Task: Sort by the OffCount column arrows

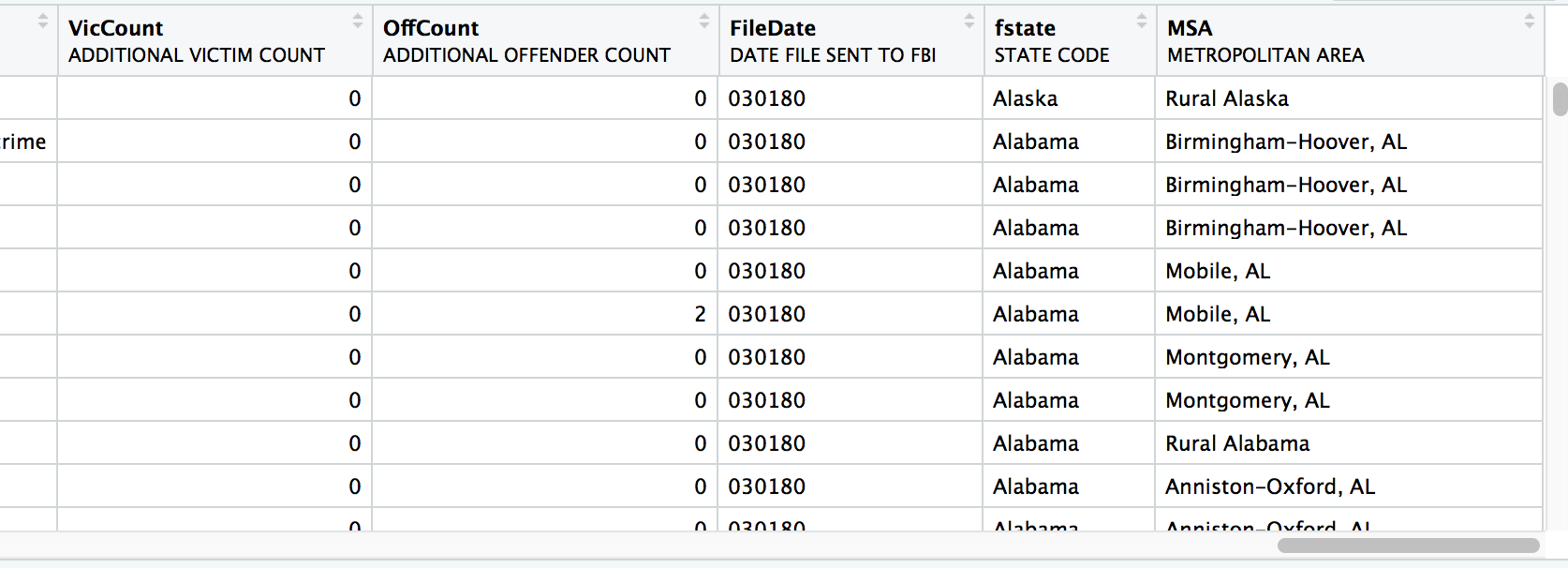Action: (703, 21)
